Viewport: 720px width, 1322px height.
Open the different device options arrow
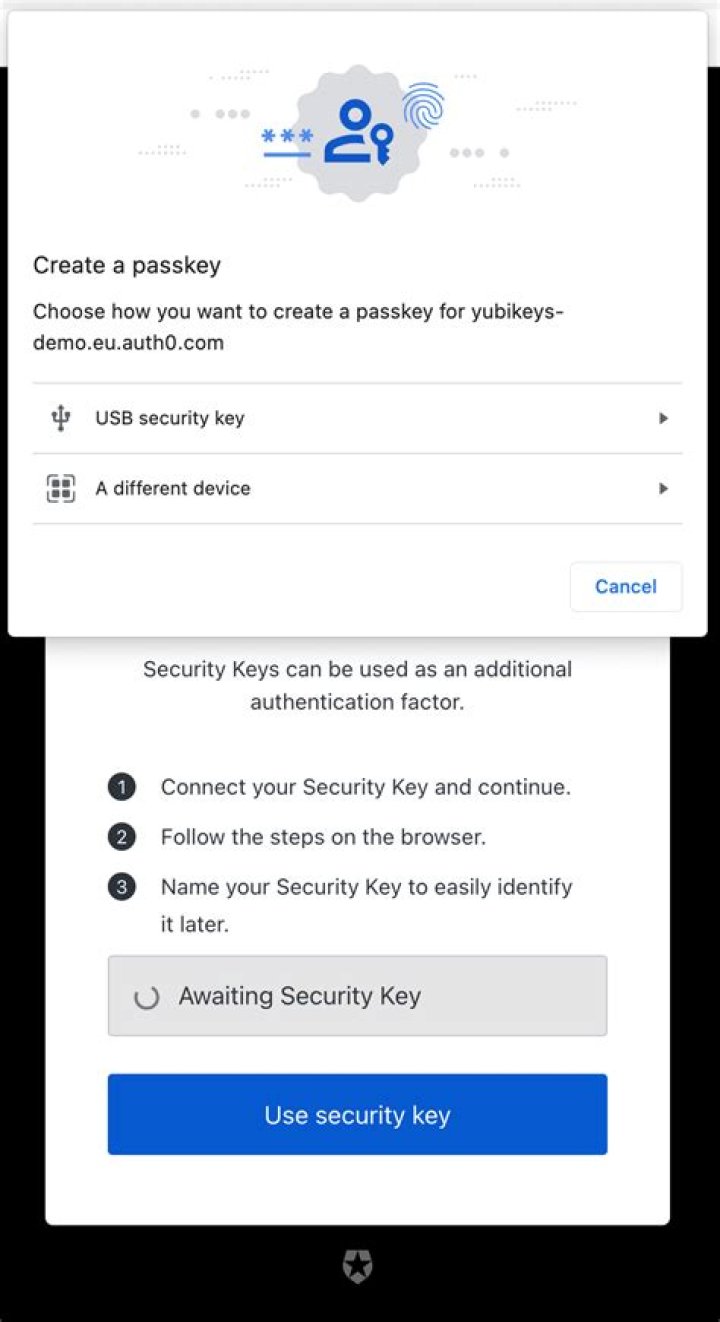click(663, 488)
